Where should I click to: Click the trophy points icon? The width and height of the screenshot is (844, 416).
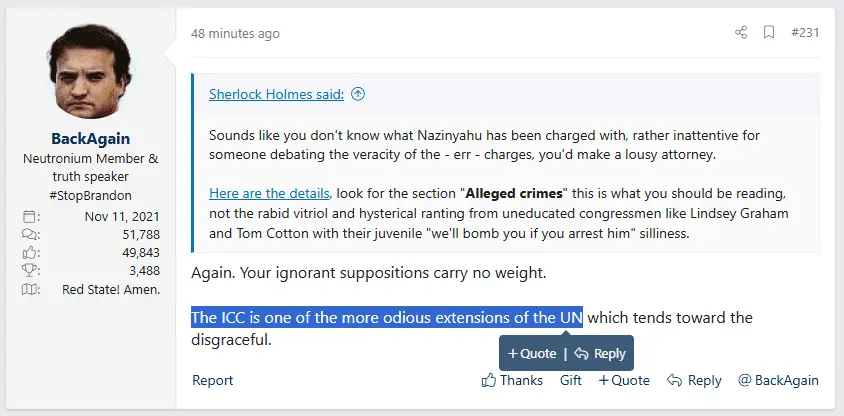pos(30,271)
